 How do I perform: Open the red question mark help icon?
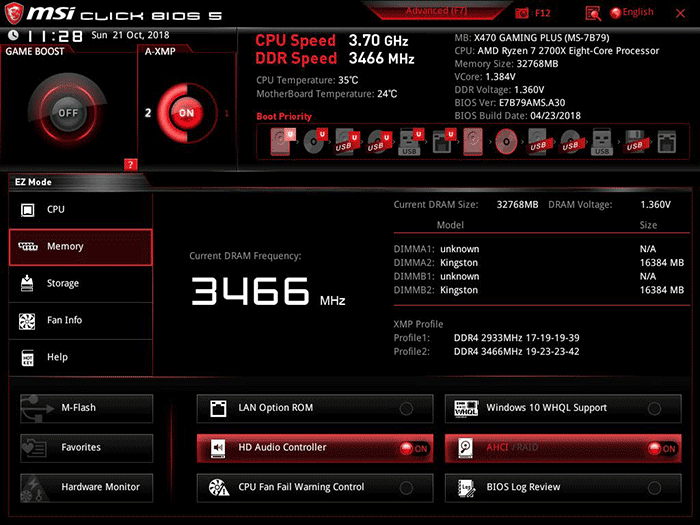pyautogui.click(x=130, y=164)
